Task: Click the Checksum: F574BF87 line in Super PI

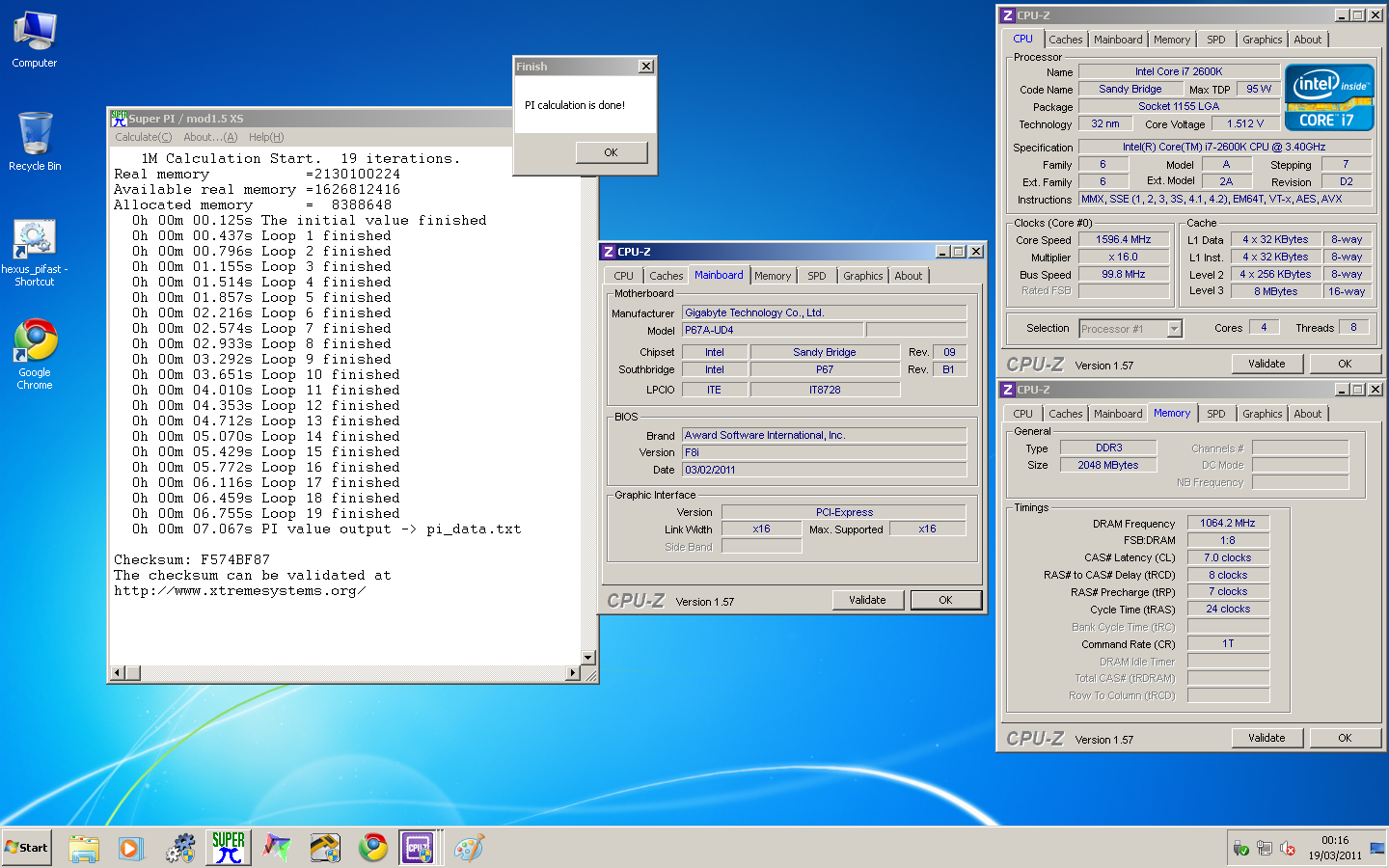Action: coord(192,559)
